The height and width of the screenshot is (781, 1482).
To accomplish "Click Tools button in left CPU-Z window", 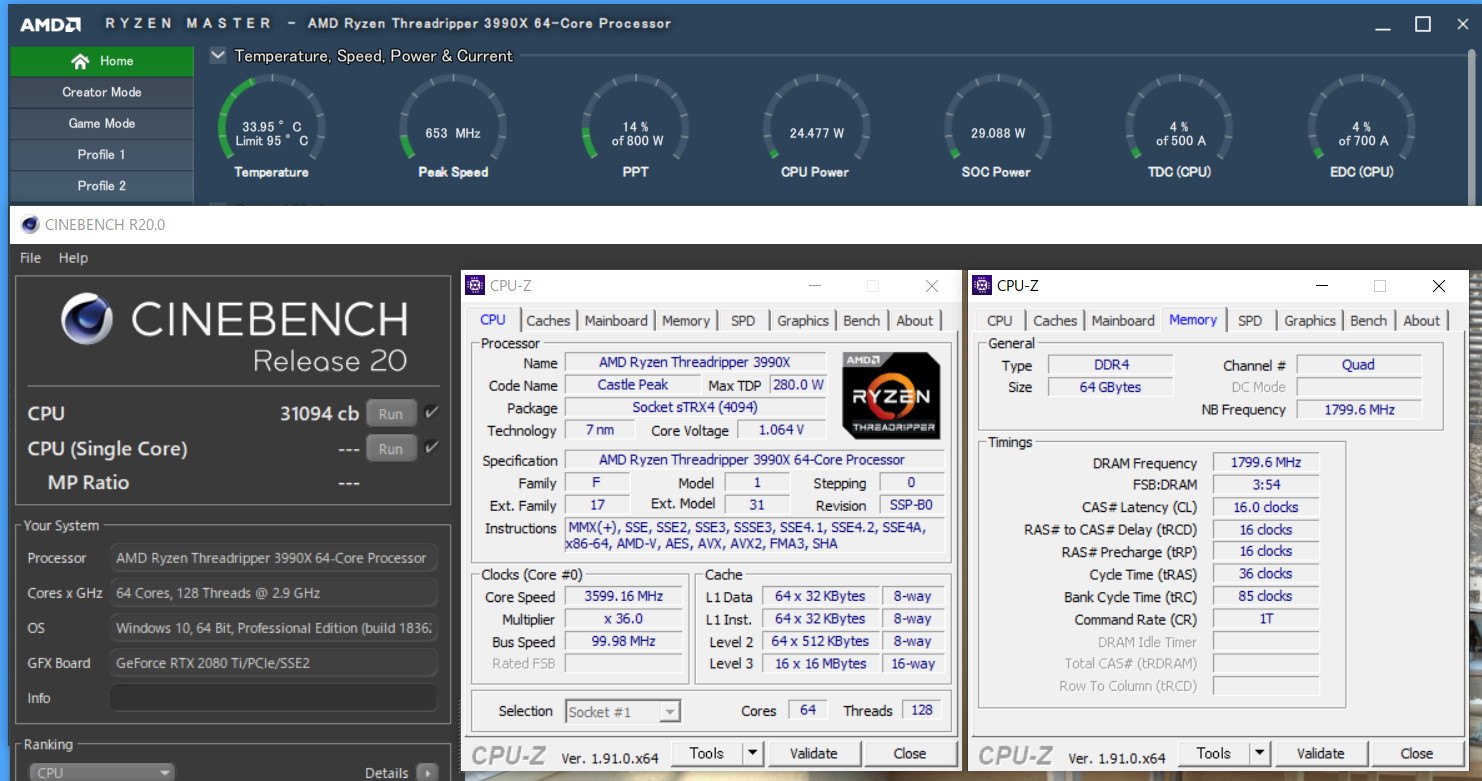I will 706,754.
